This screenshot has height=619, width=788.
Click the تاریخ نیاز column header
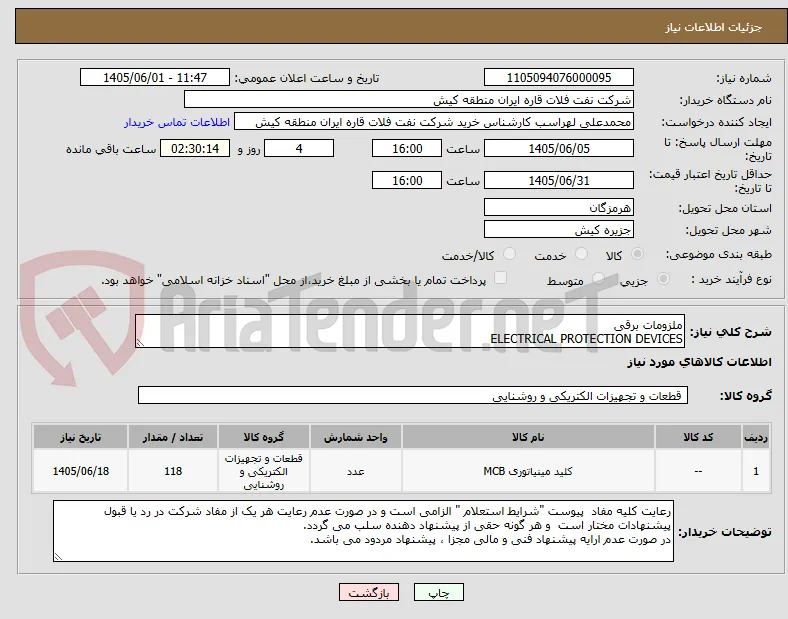(80, 437)
